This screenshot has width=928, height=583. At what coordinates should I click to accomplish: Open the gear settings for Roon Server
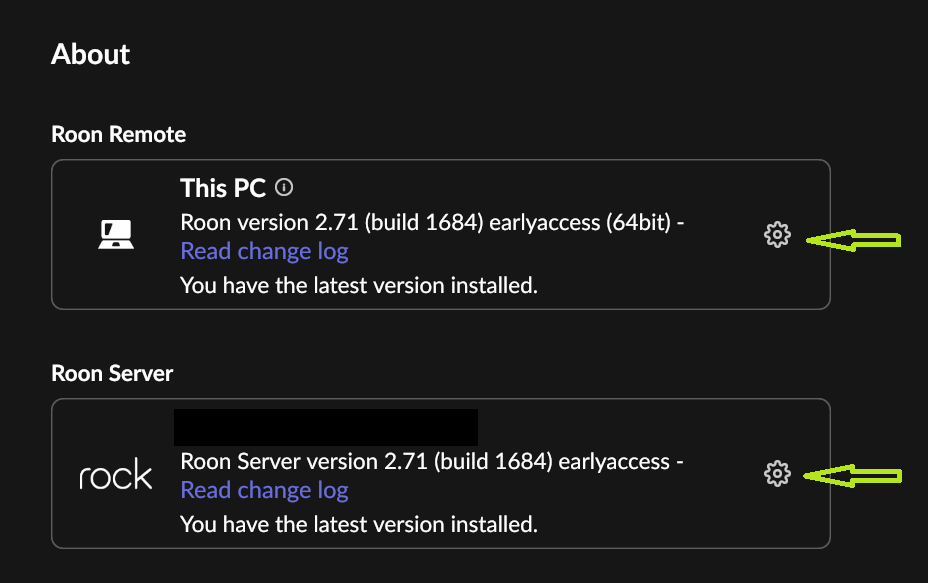[x=777, y=474]
